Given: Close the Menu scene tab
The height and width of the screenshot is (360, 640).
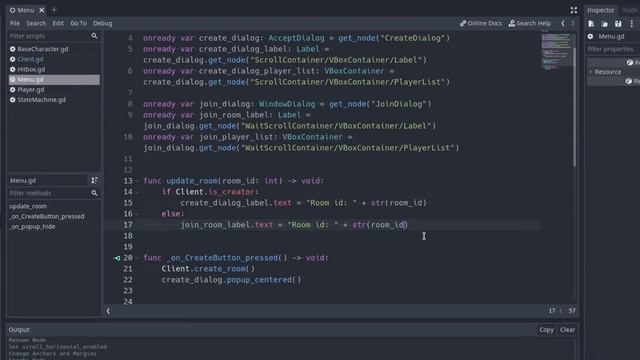Looking at the screenshot, I should tap(42, 10).
